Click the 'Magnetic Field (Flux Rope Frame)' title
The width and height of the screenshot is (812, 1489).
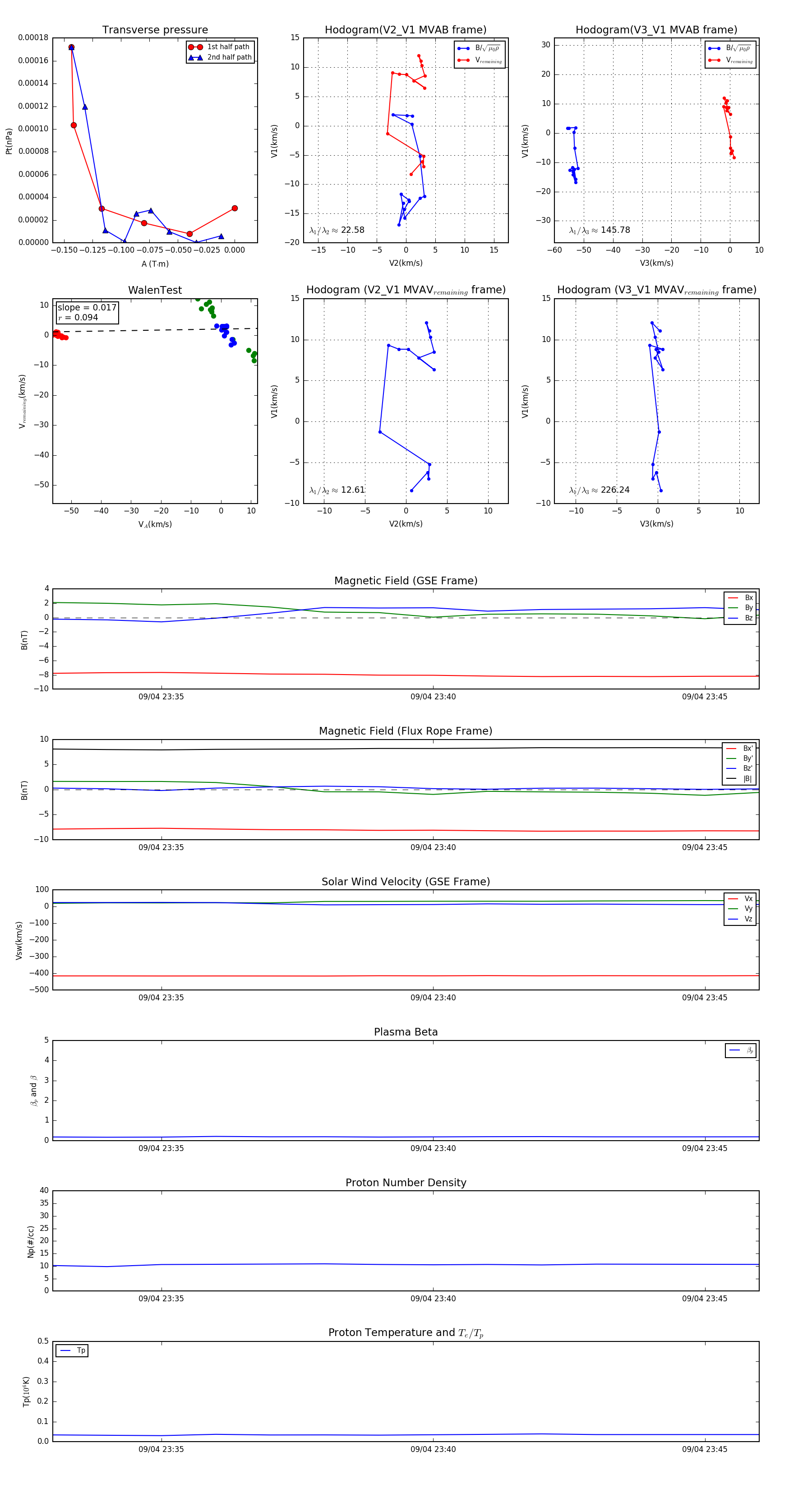pyautogui.click(x=406, y=731)
